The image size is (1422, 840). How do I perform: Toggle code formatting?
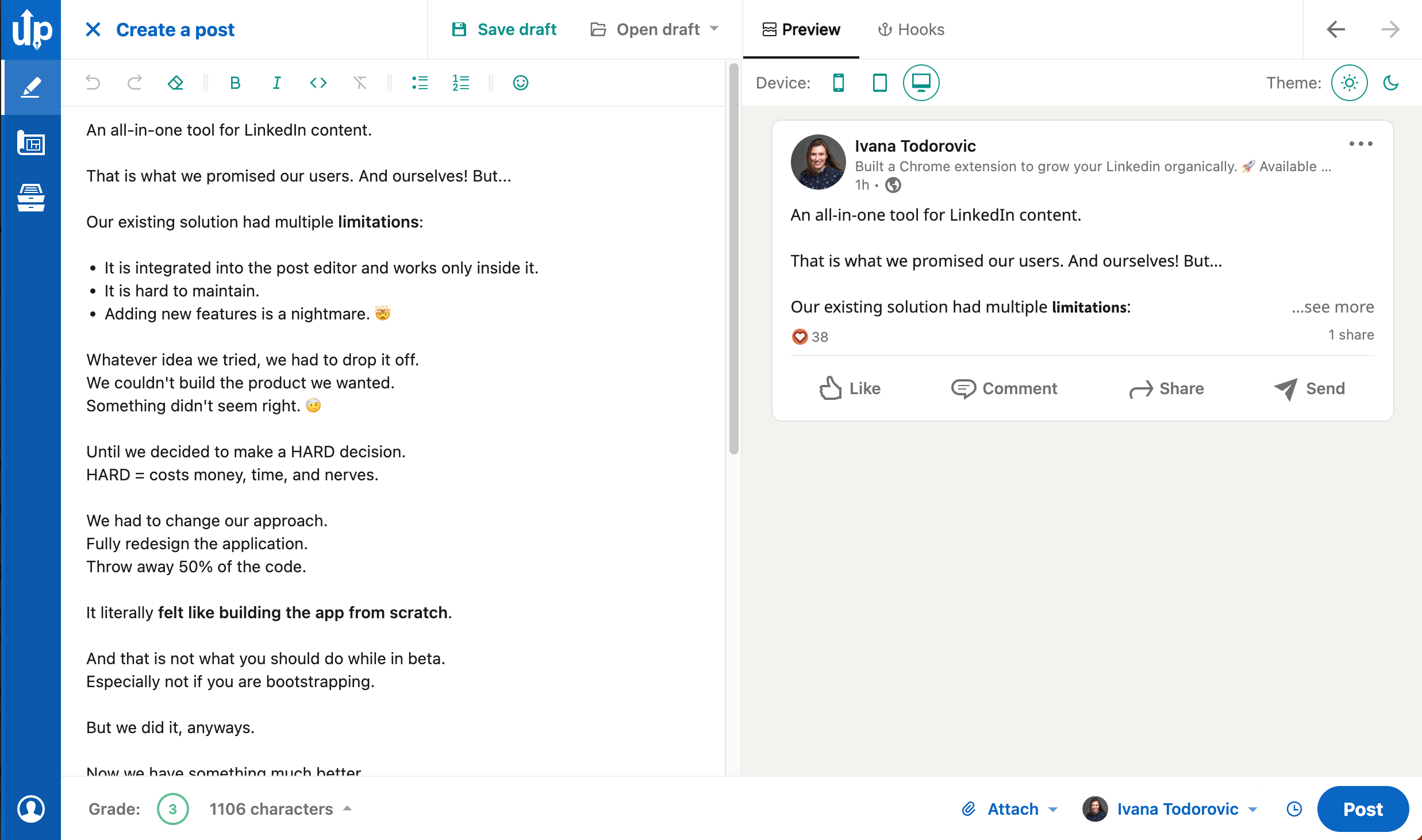pyautogui.click(x=318, y=83)
